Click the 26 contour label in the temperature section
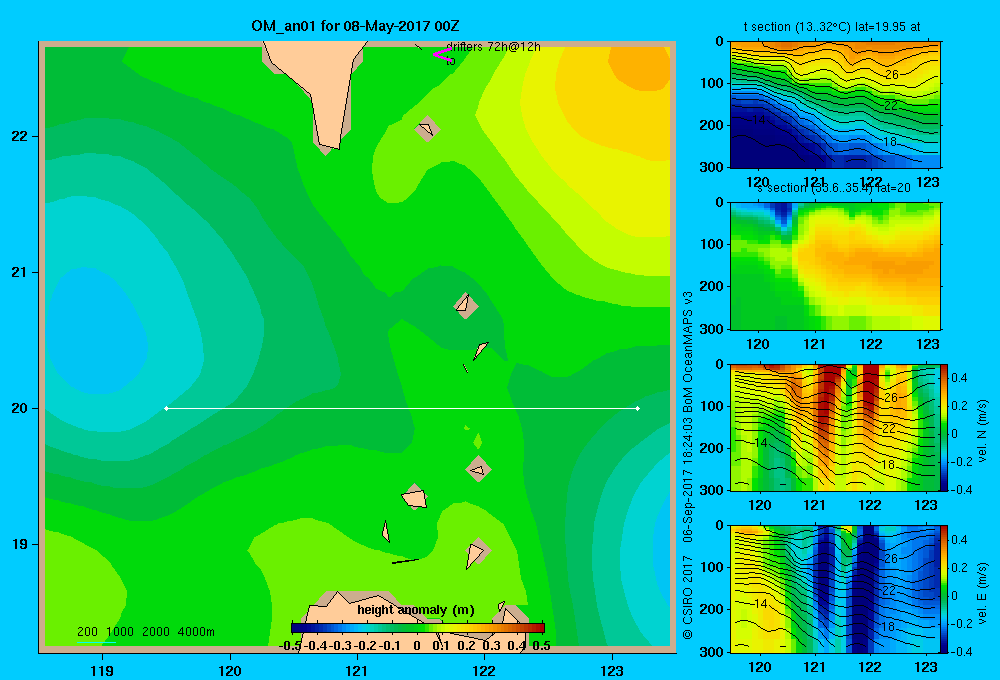1000x680 pixels. coord(892,75)
